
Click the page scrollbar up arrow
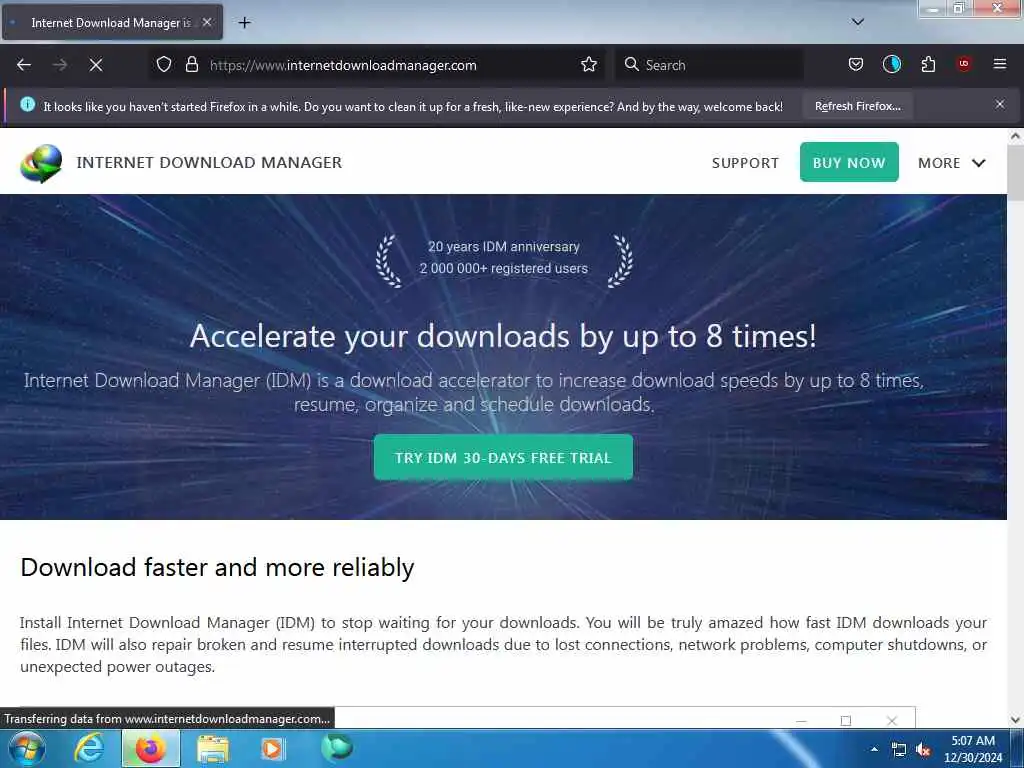click(x=1015, y=136)
